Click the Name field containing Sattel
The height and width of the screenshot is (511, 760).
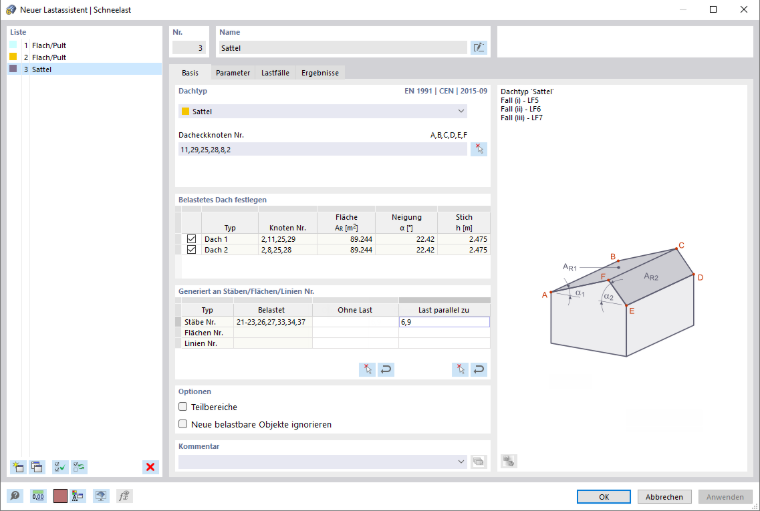coord(343,48)
